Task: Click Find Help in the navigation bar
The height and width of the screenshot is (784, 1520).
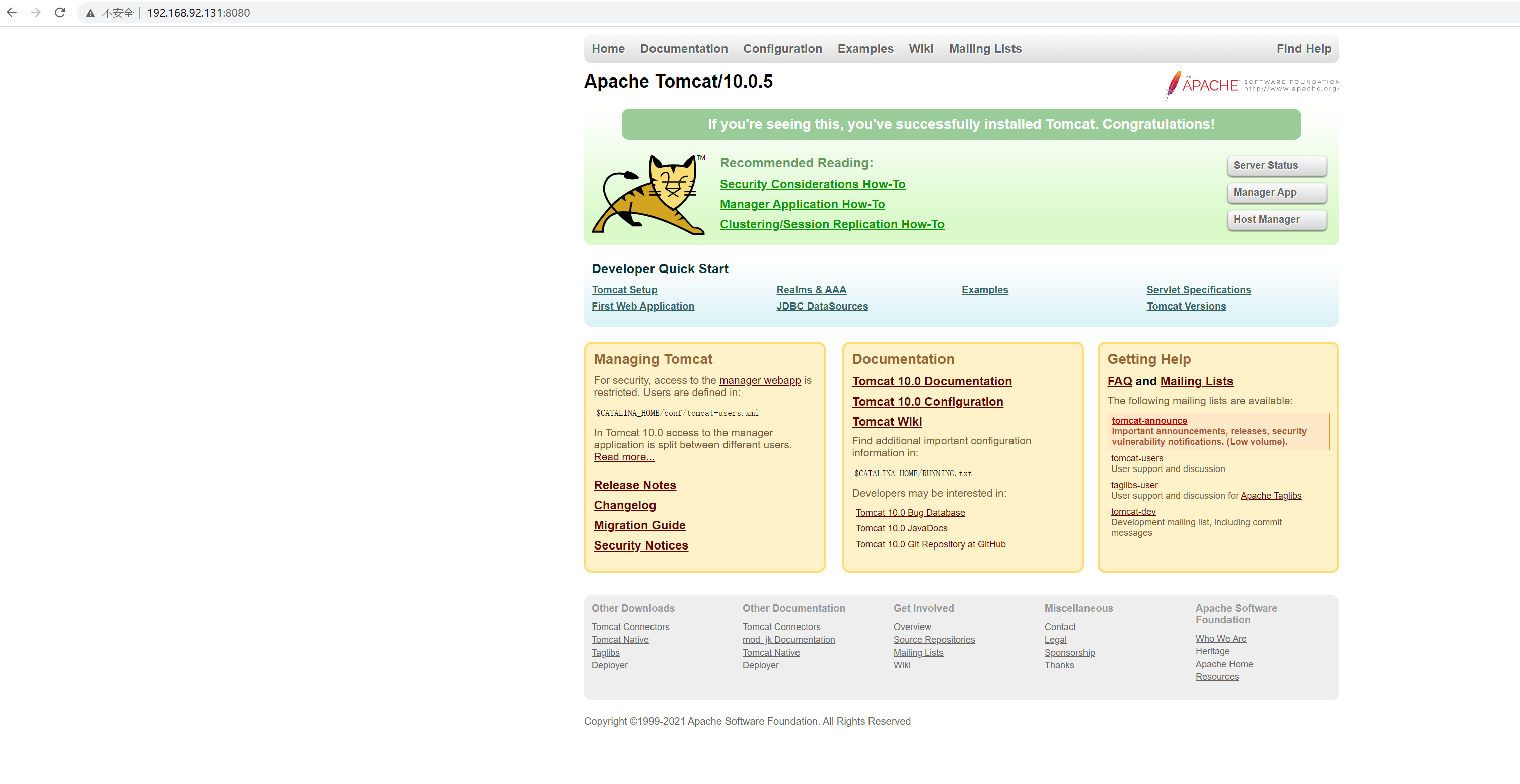Action: 1304,49
